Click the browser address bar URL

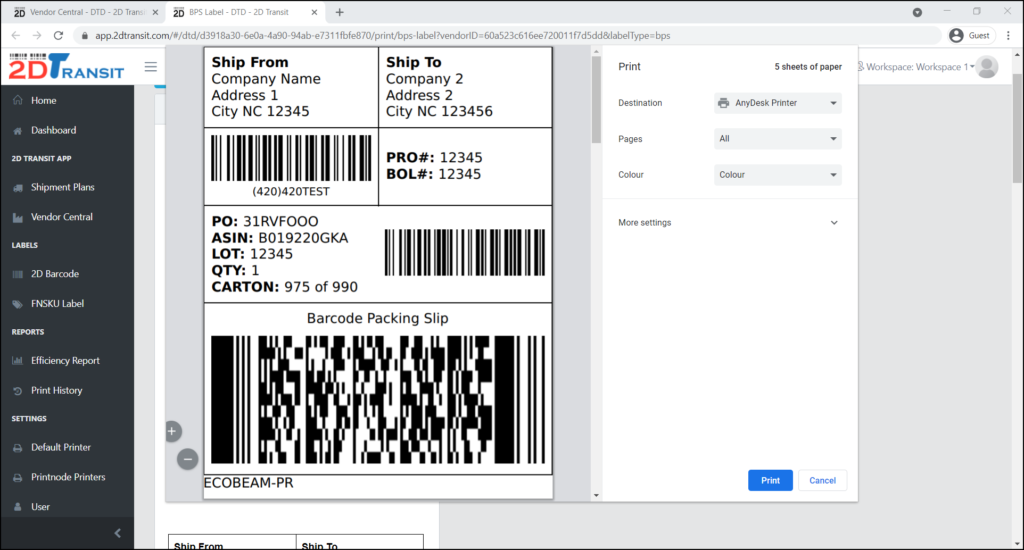[x=383, y=36]
